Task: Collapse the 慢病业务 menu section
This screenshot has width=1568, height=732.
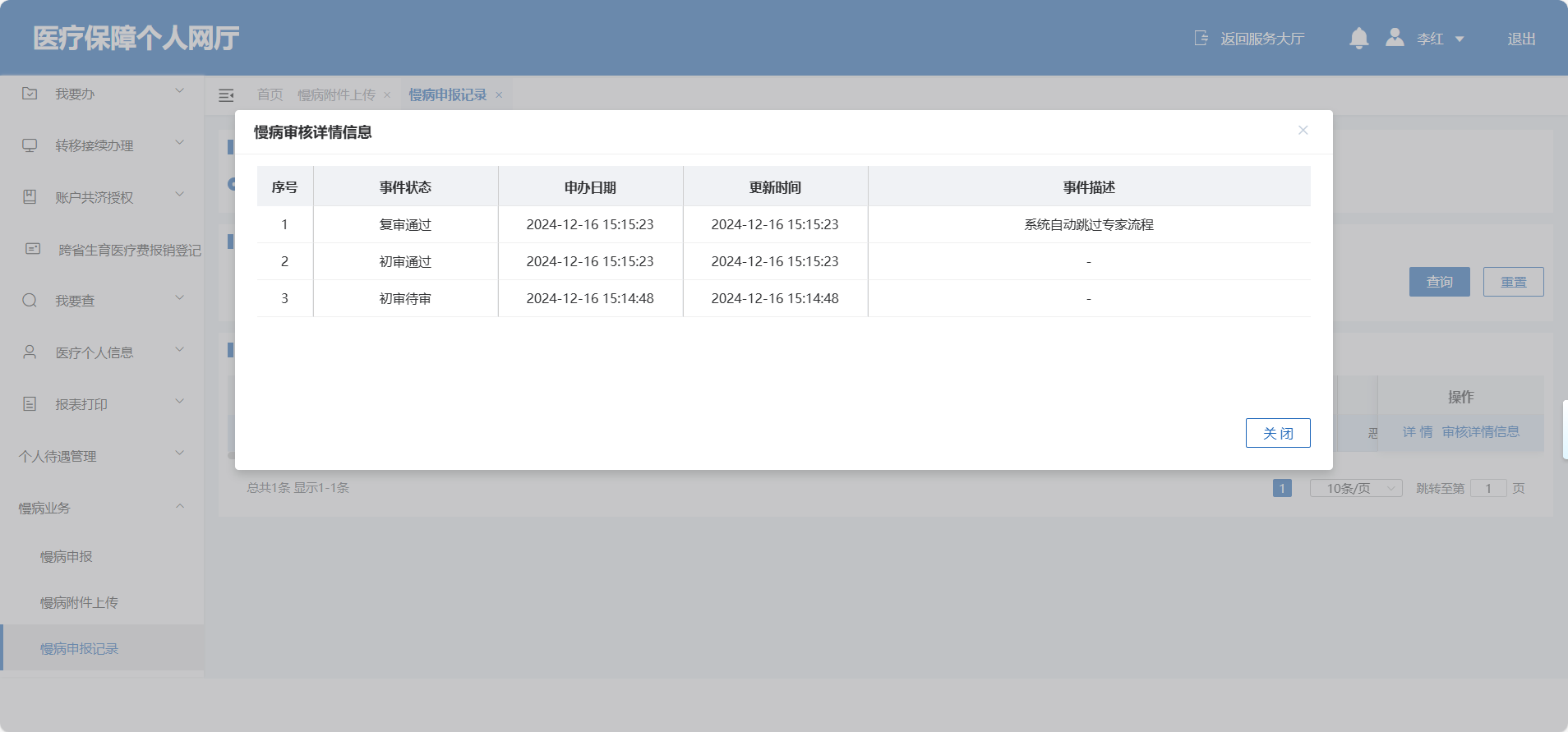Action: tap(179, 507)
